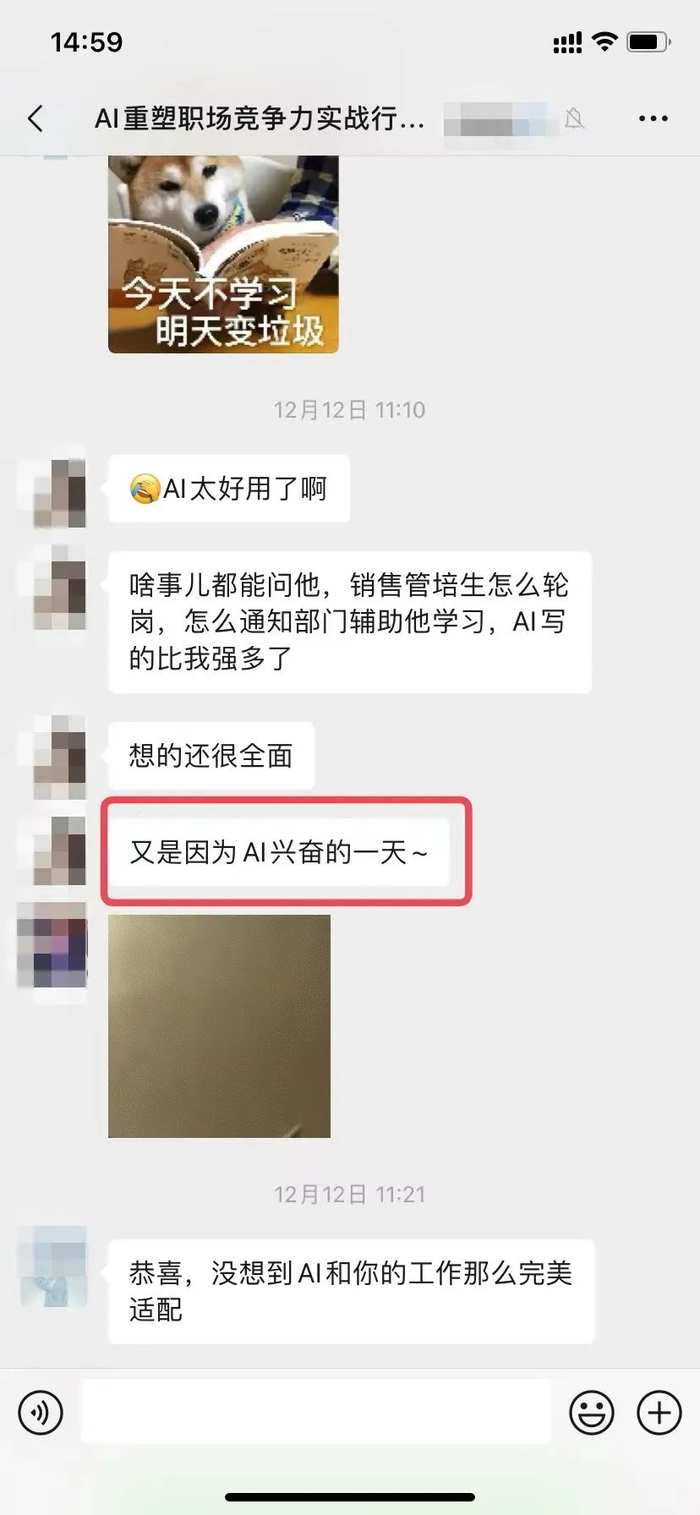Tap the battery indicator in status bar

coord(649,42)
